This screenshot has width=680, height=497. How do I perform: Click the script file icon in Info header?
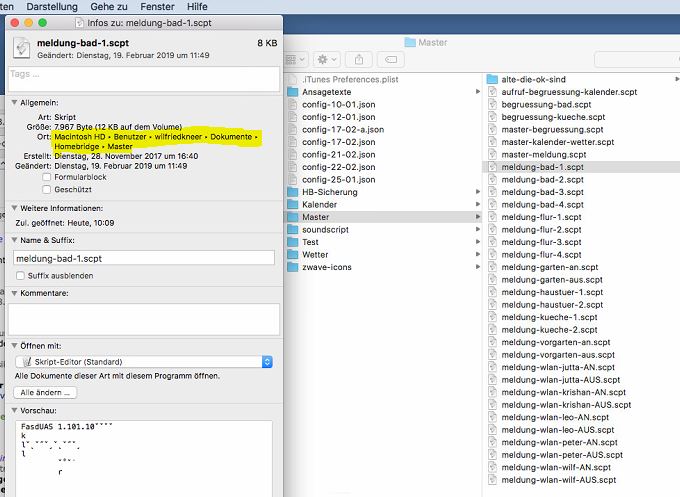pyautogui.click(x=22, y=48)
